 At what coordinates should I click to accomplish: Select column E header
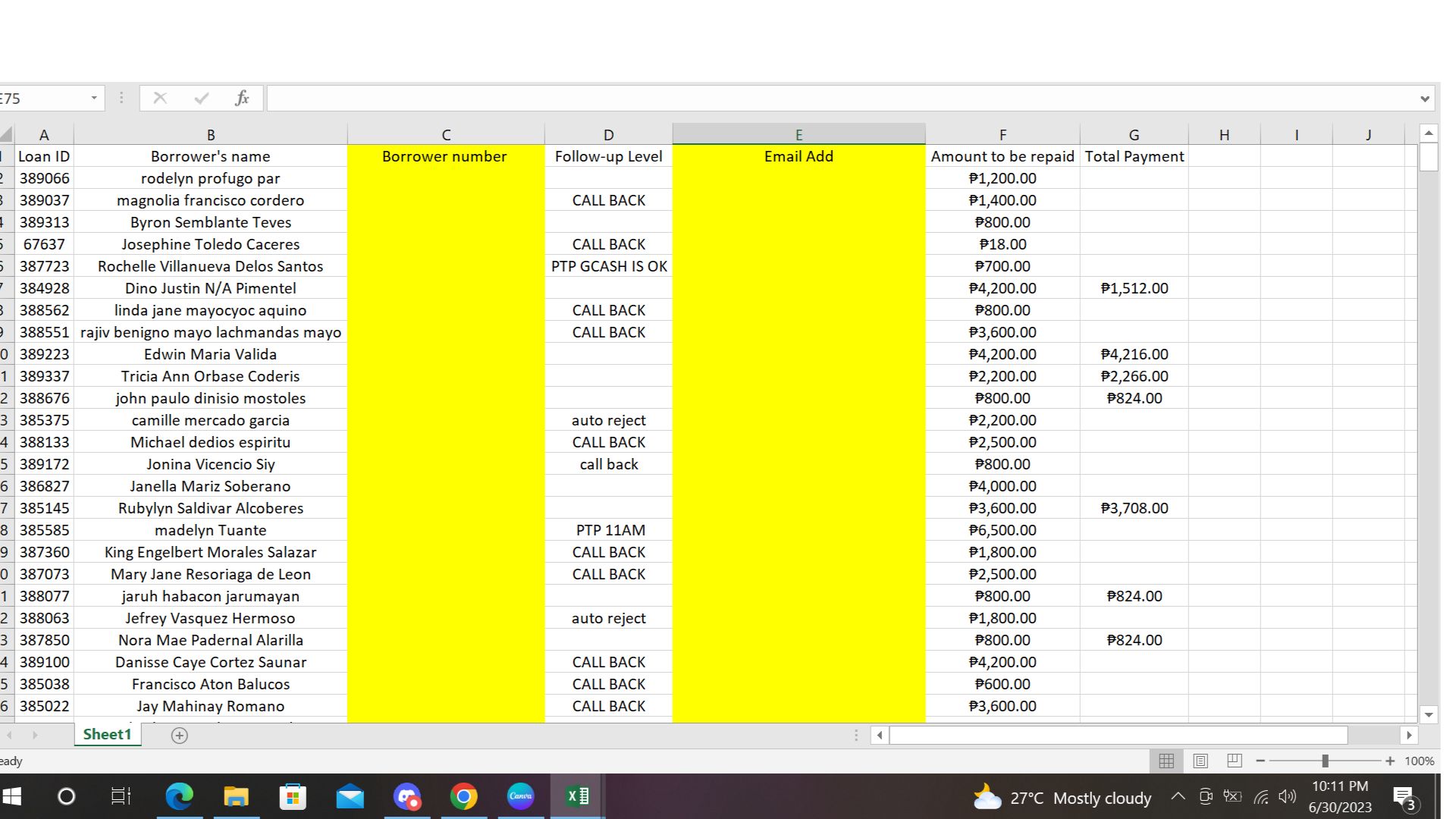pyautogui.click(x=798, y=134)
